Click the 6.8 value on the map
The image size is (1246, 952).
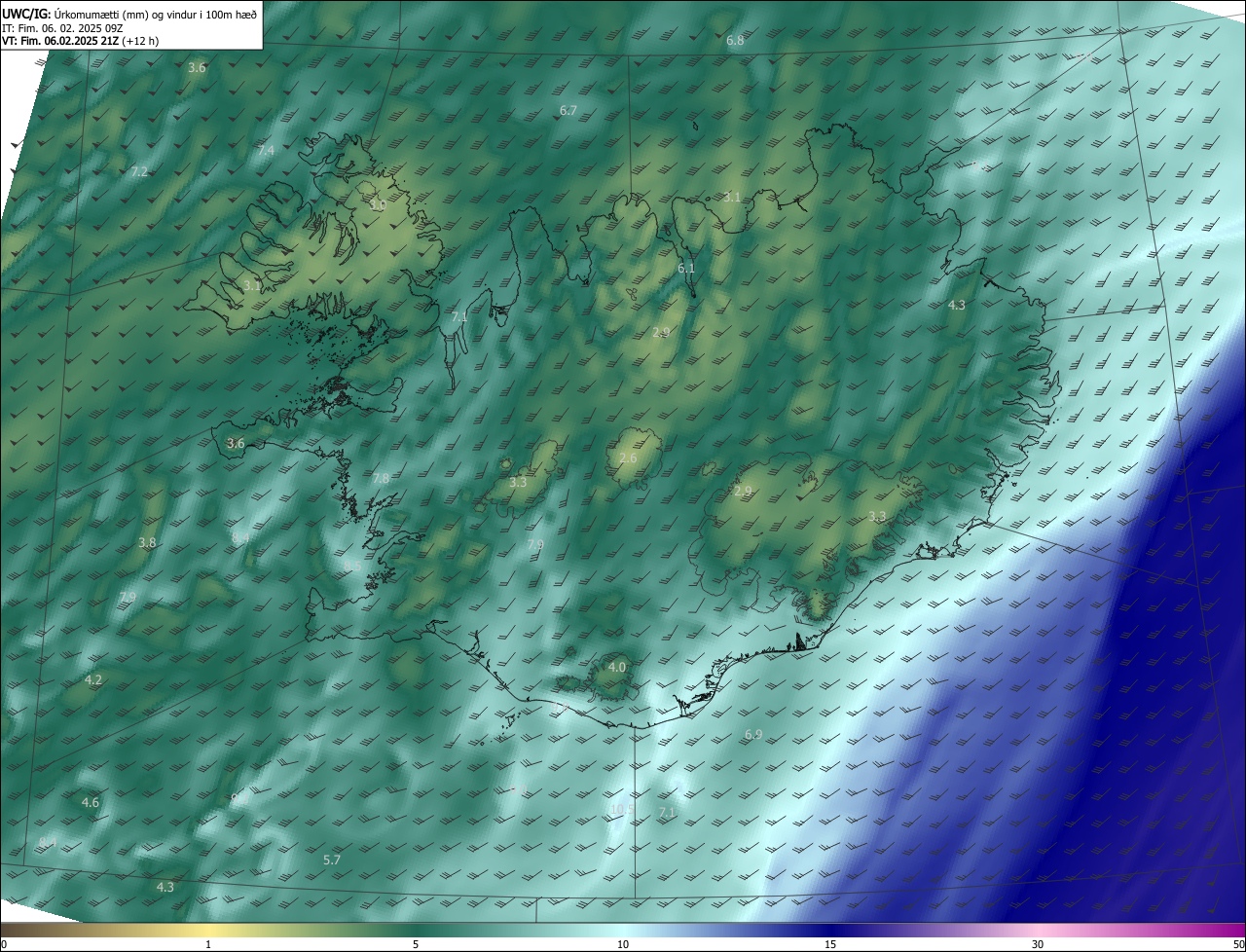(x=735, y=41)
